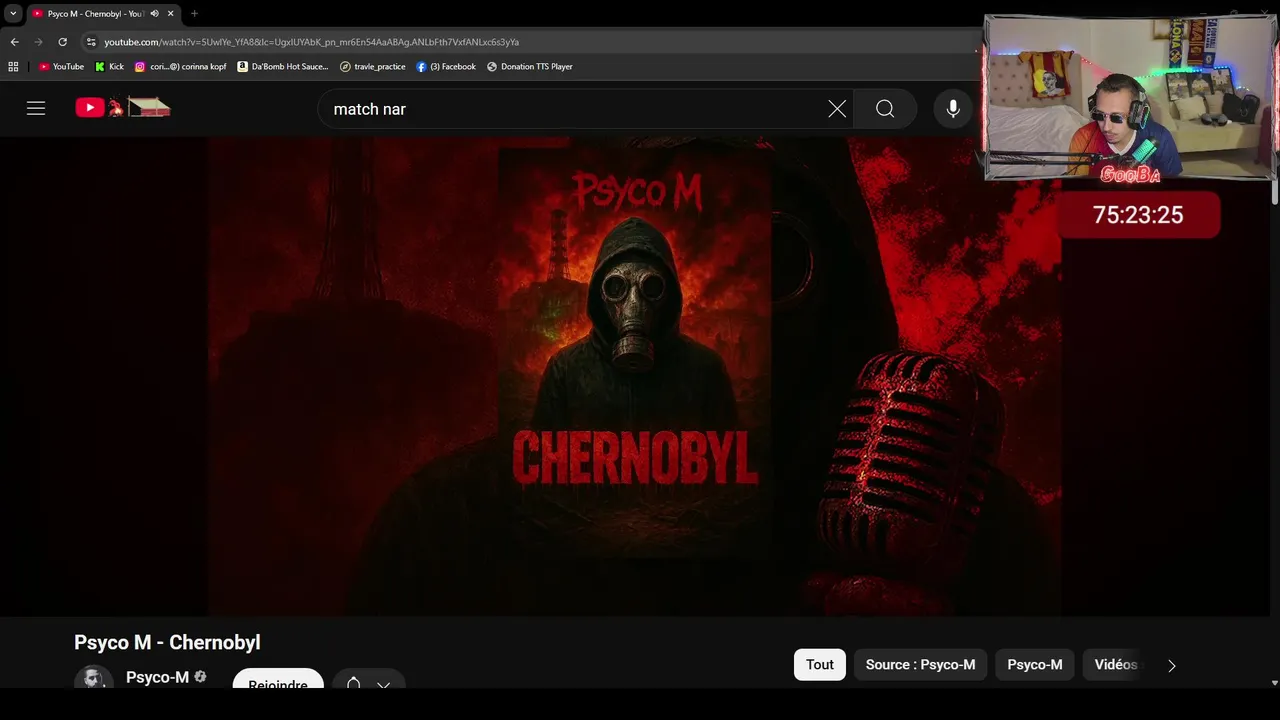This screenshot has width=1280, height=720.
Task: Clear the search box with the X
Action: [837, 109]
